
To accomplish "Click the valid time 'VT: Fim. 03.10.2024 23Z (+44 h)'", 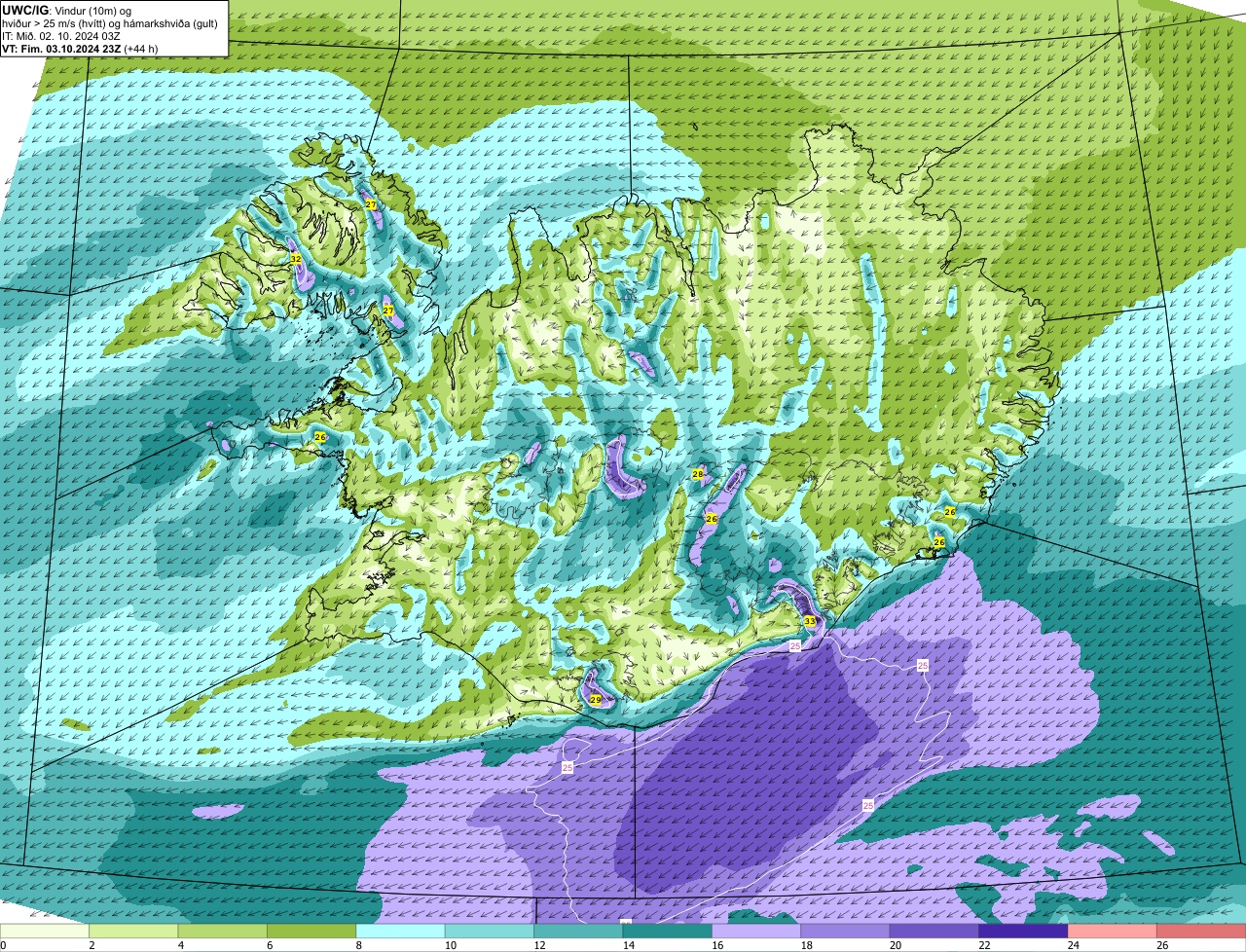I will (80, 49).
